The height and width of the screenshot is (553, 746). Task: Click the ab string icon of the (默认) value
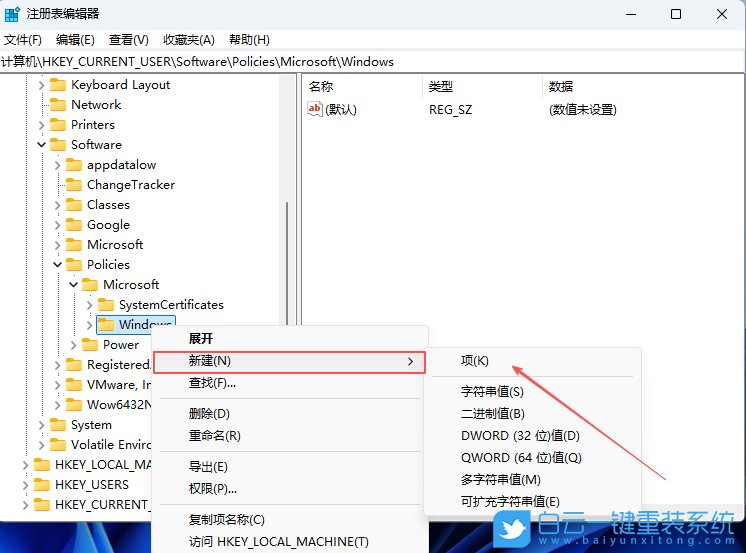tap(314, 109)
